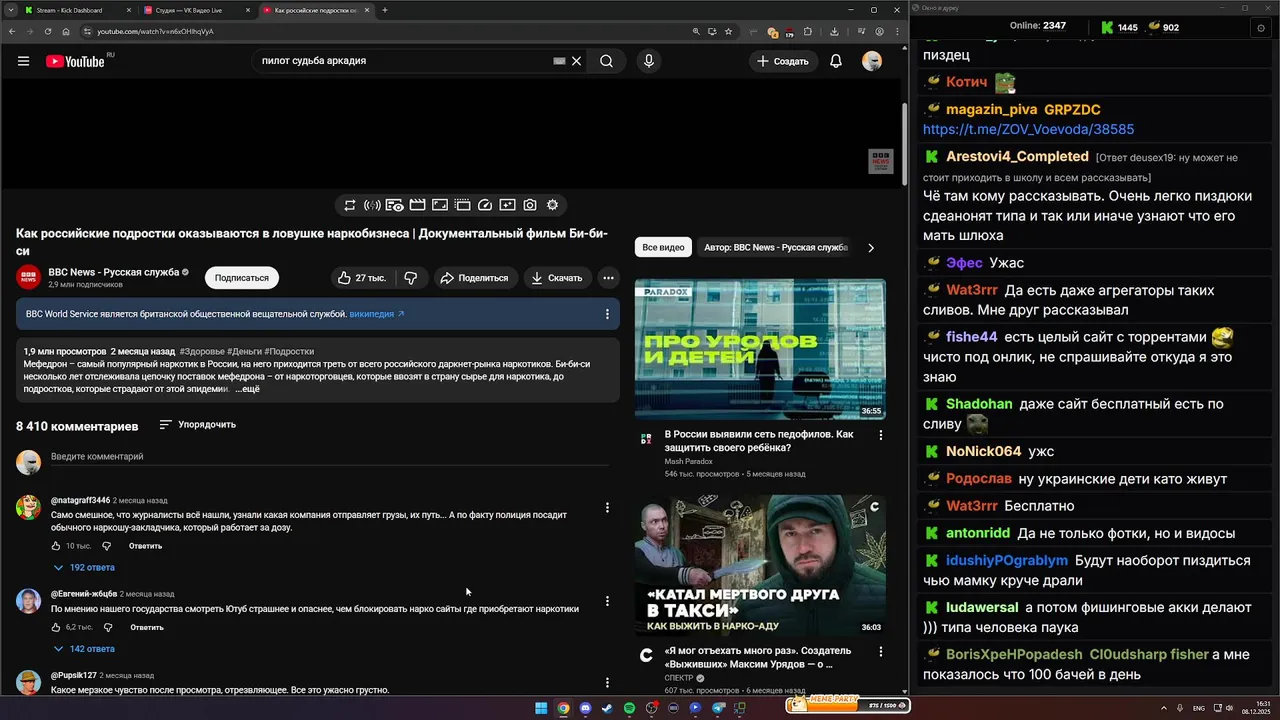Expand 192 ответа replies thread
The image size is (1280, 720).
tap(84, 568)
